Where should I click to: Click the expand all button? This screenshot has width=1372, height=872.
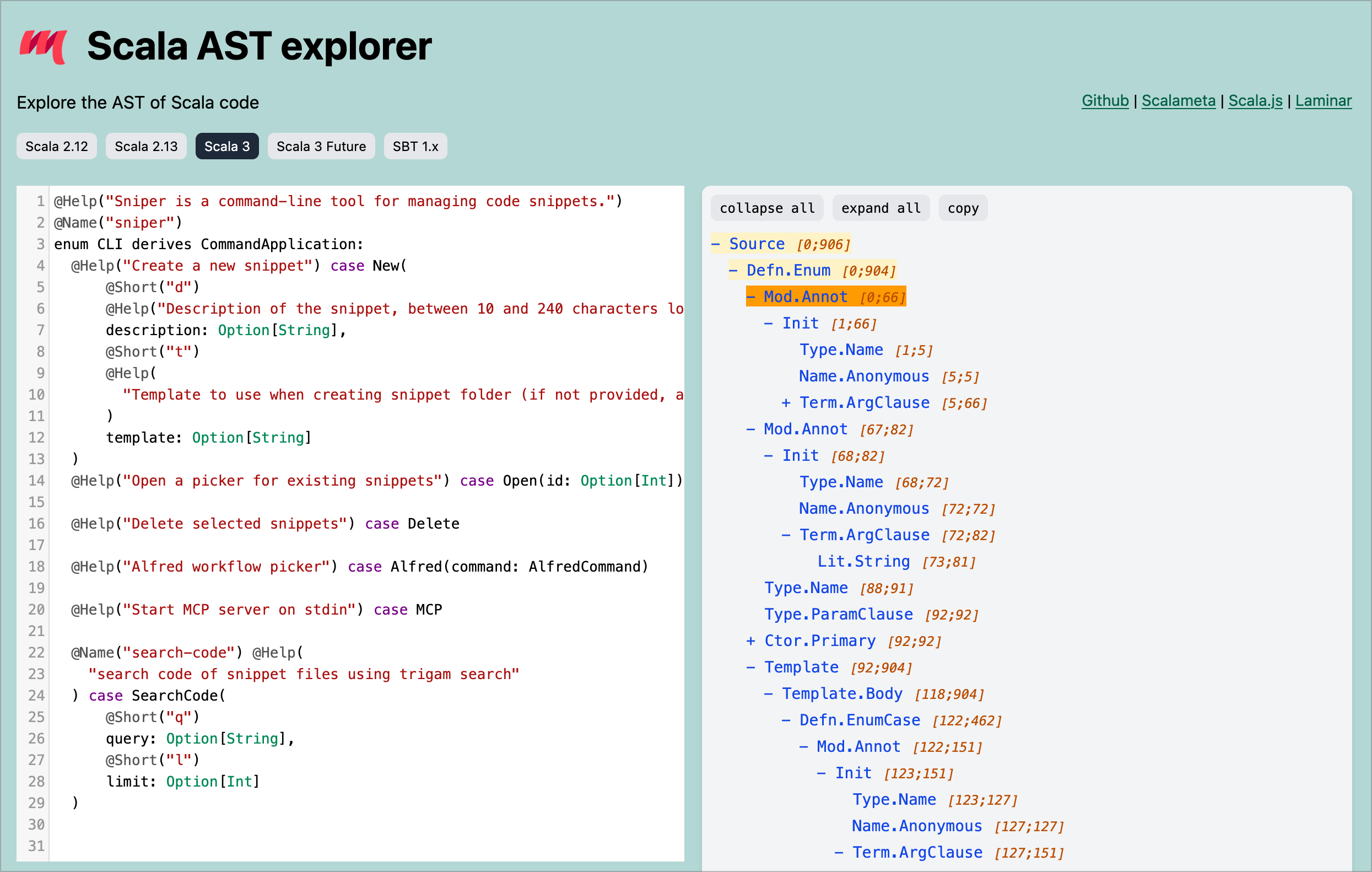(881, 207)
